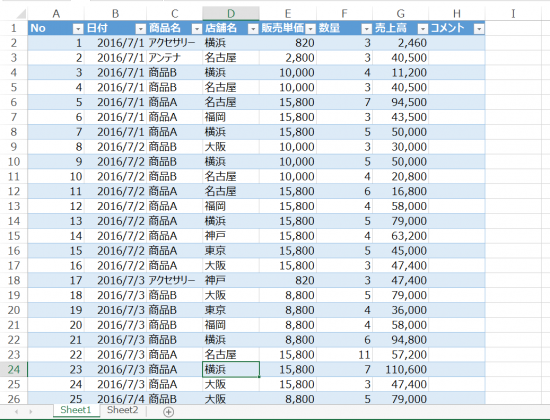Click アクセサリー product cell in row 18
The width and height of the screenshot is (550, 420).
174,280
